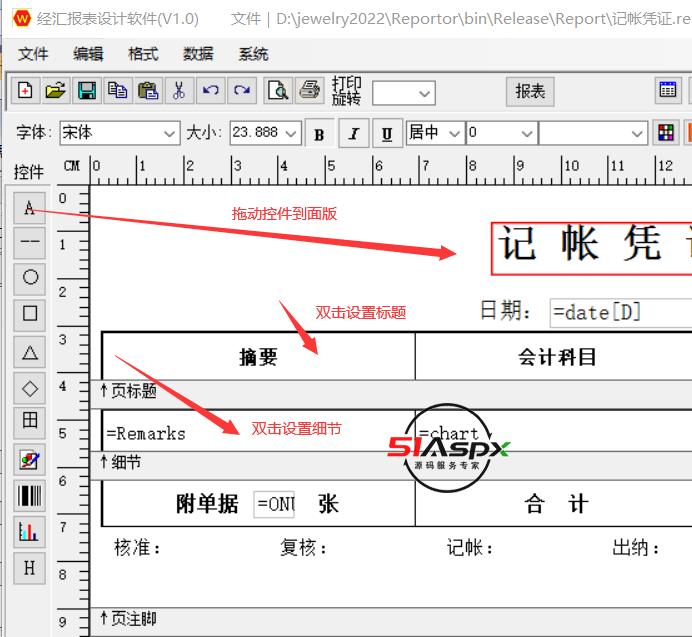The image size is (692, 637).
Task: Open the print rotation dropdown
Action: [403, 93]
